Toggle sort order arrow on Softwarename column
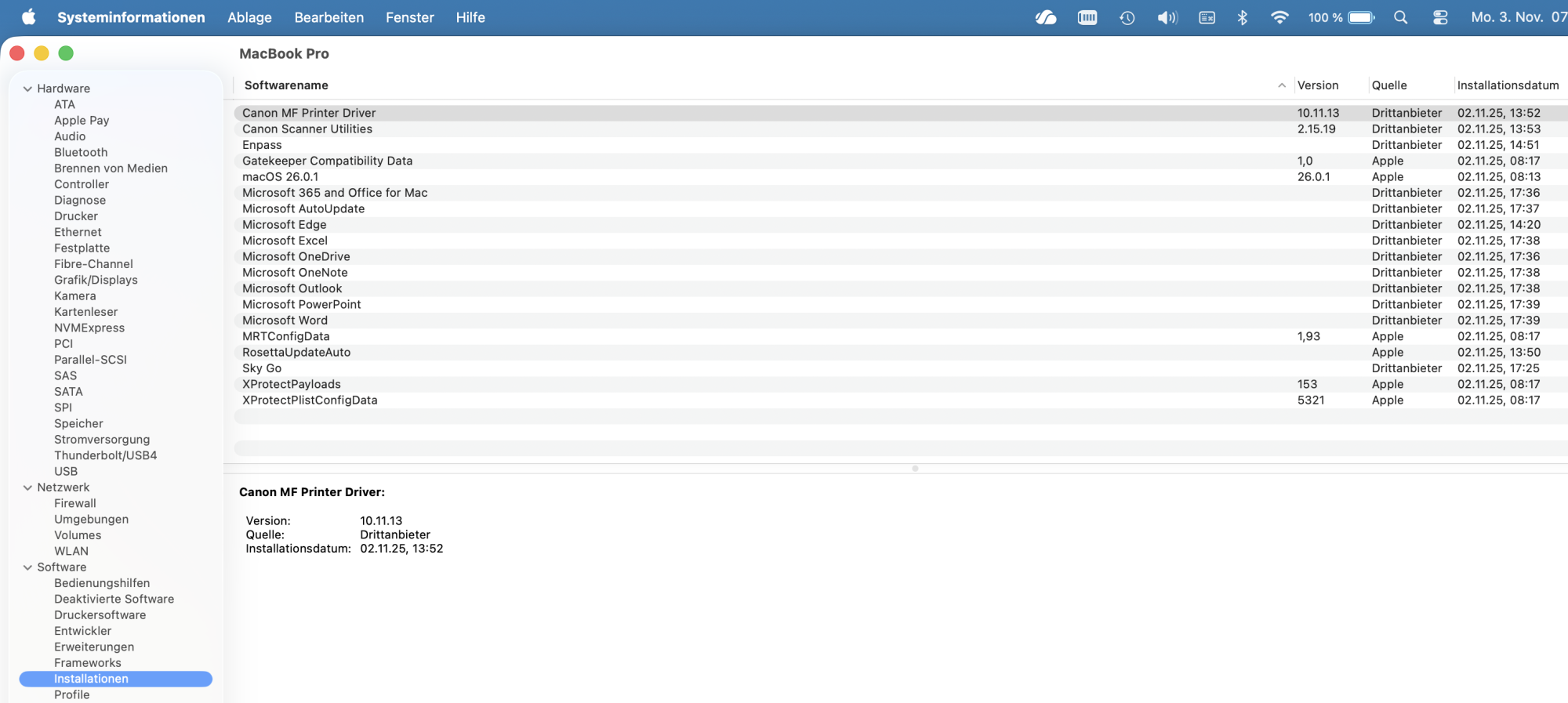Viewport: 1568px width, 703px height. pos(1282,85)
